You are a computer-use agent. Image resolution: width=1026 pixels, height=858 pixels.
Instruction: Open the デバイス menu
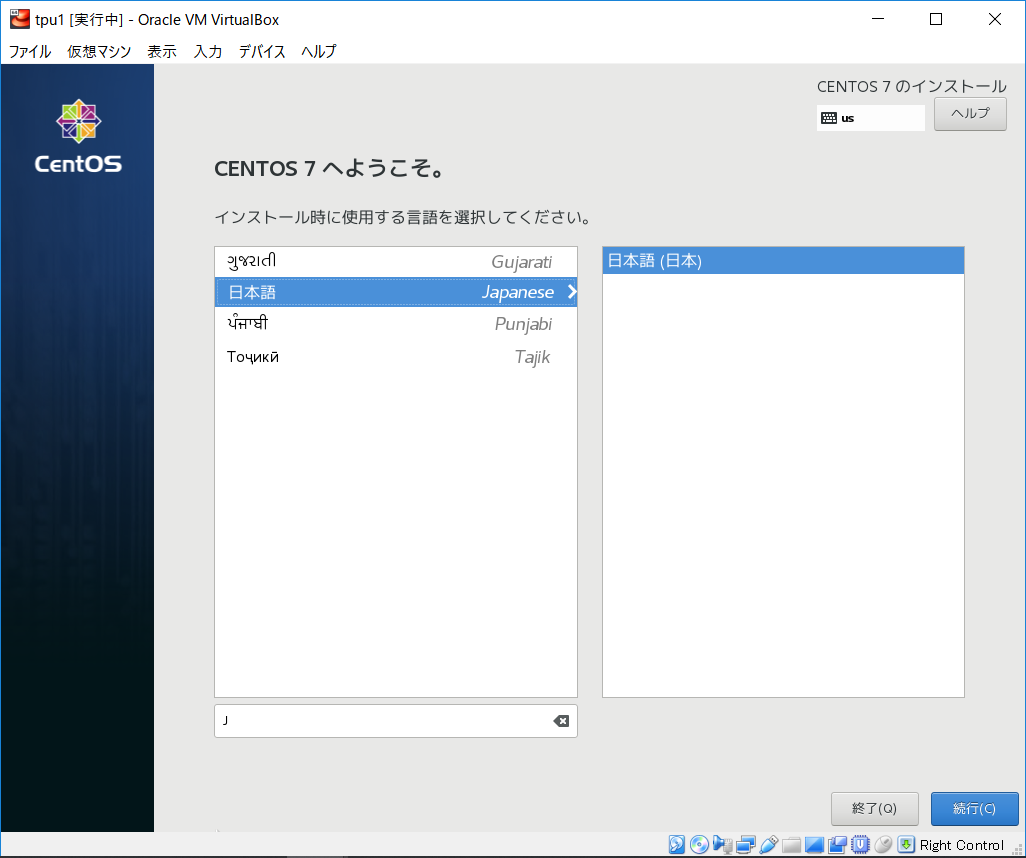[x=262, y=52]
